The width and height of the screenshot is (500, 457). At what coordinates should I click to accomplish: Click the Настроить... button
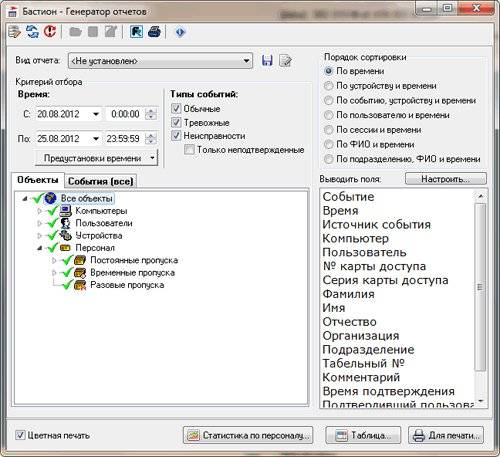click(x=446, y=179)
